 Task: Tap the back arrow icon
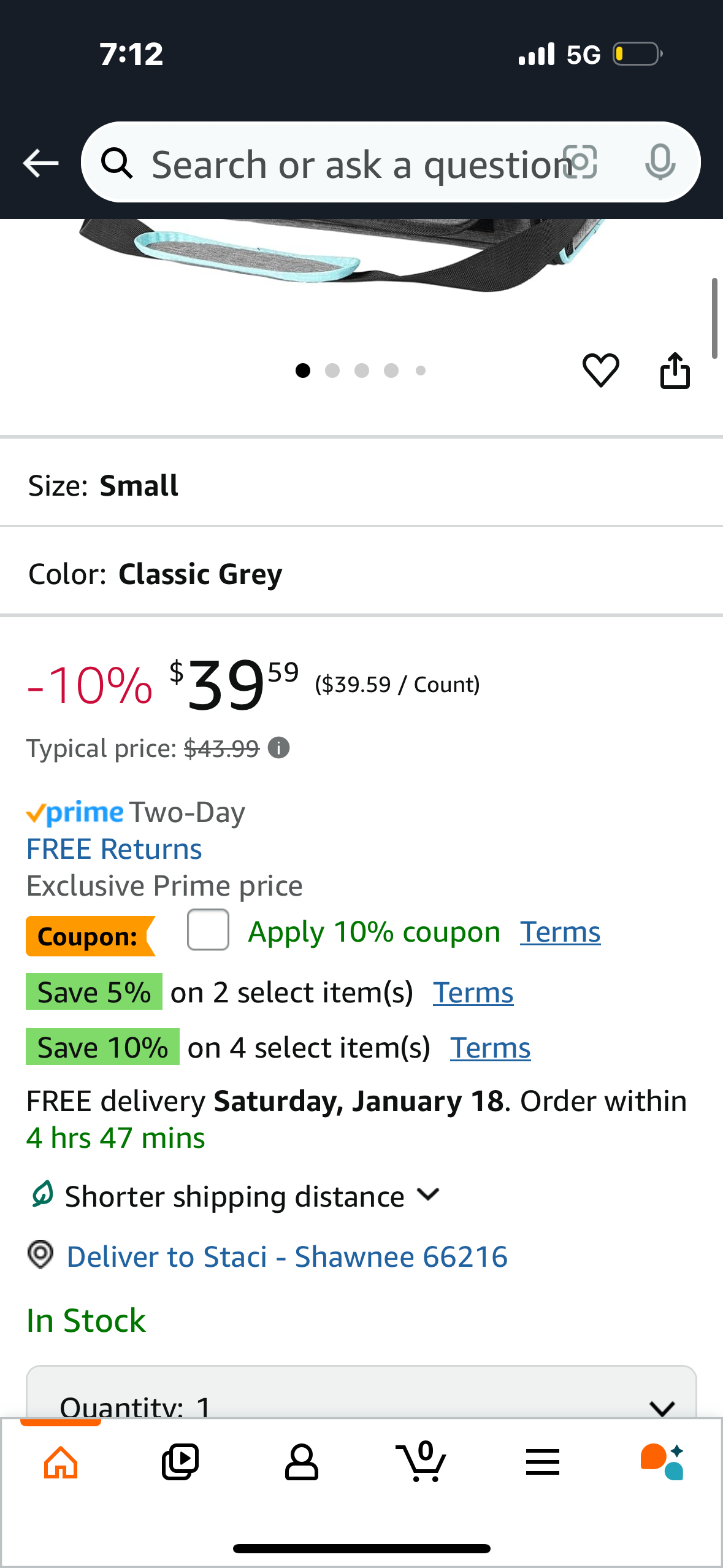click(x=40, y=163)
